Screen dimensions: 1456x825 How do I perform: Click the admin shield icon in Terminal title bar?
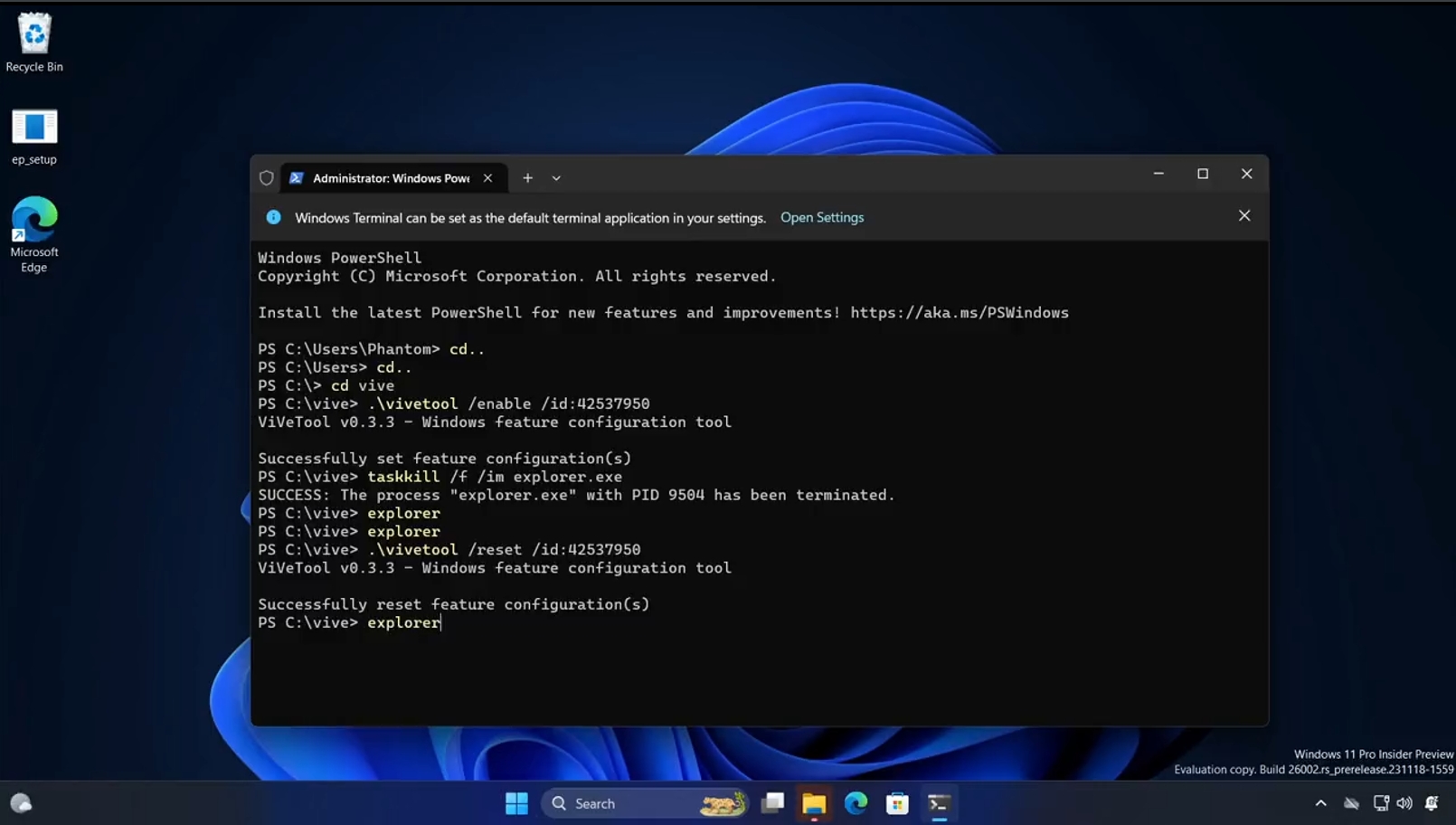(x=266, y=178)
